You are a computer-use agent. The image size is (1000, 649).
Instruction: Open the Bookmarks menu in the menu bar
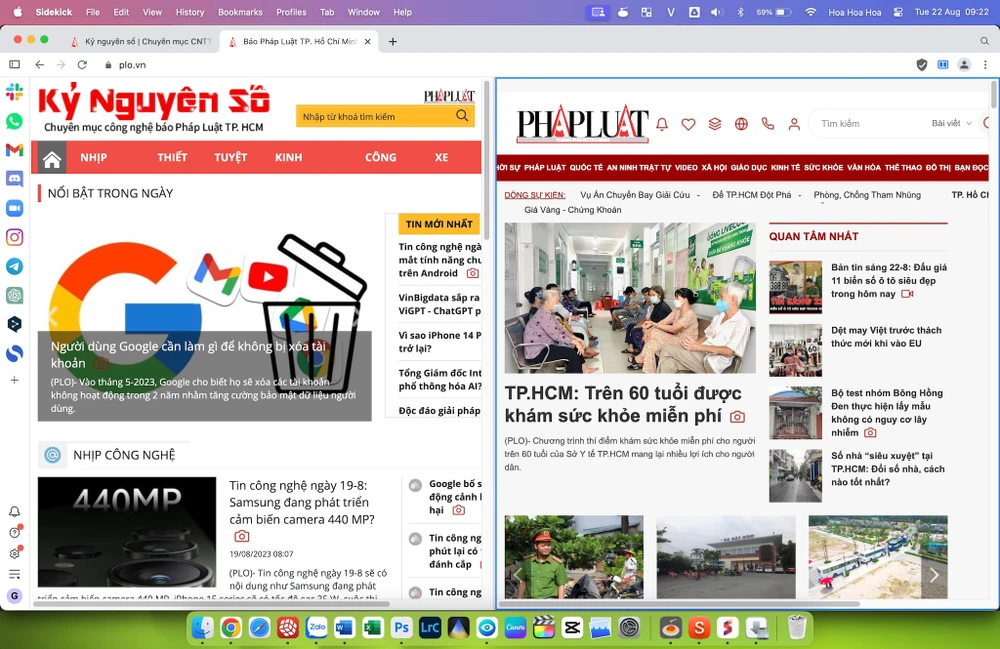(240, 12)
